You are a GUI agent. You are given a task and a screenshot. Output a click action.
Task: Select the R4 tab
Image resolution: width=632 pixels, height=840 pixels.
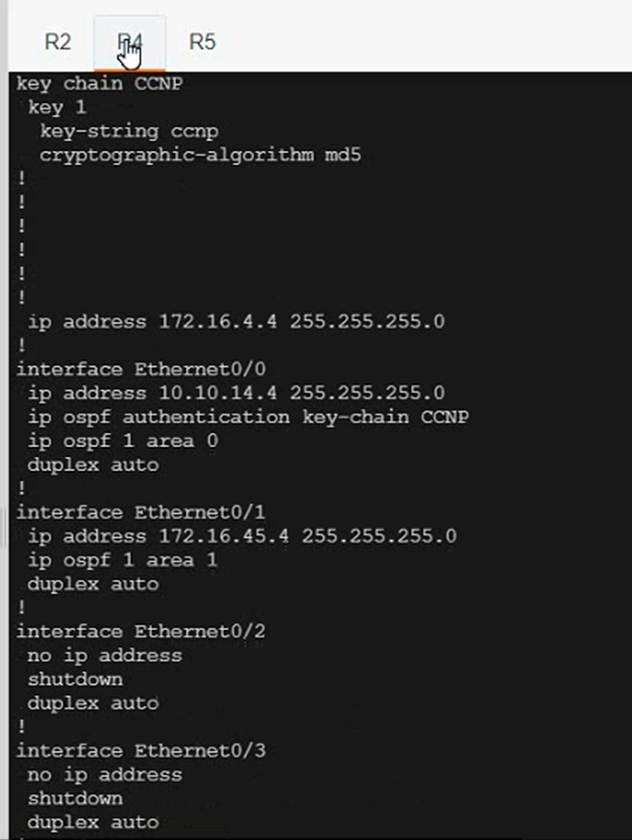(130, 42)
